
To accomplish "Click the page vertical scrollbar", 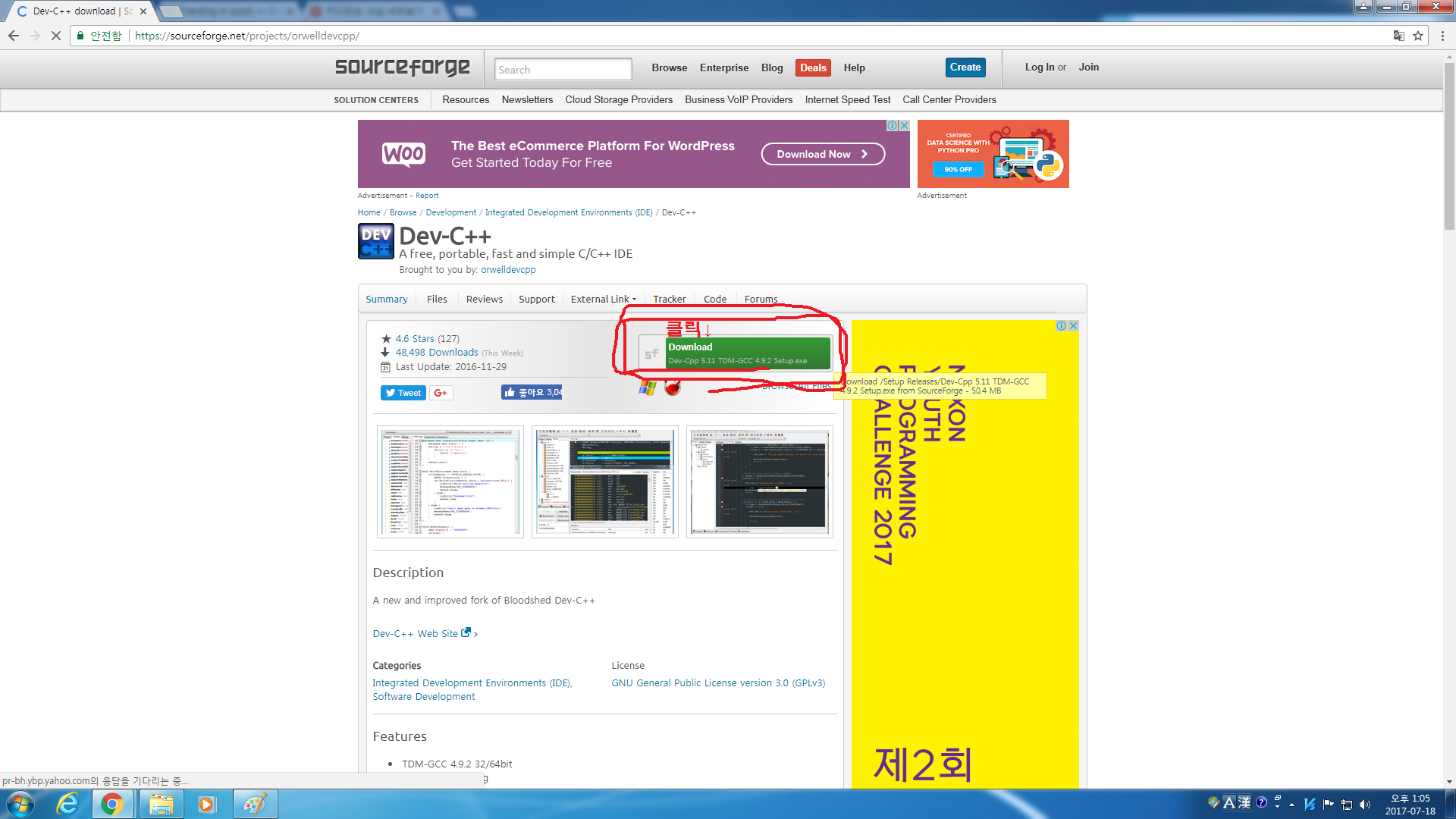I will pos(1449,145).
